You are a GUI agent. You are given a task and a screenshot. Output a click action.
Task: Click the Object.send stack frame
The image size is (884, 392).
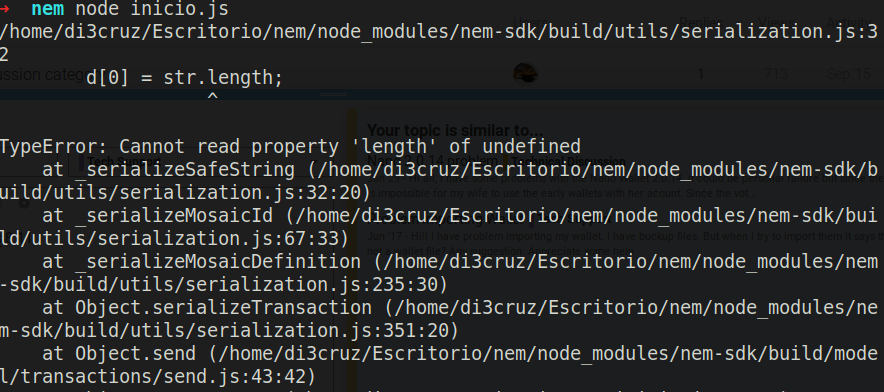click(439, 365)
